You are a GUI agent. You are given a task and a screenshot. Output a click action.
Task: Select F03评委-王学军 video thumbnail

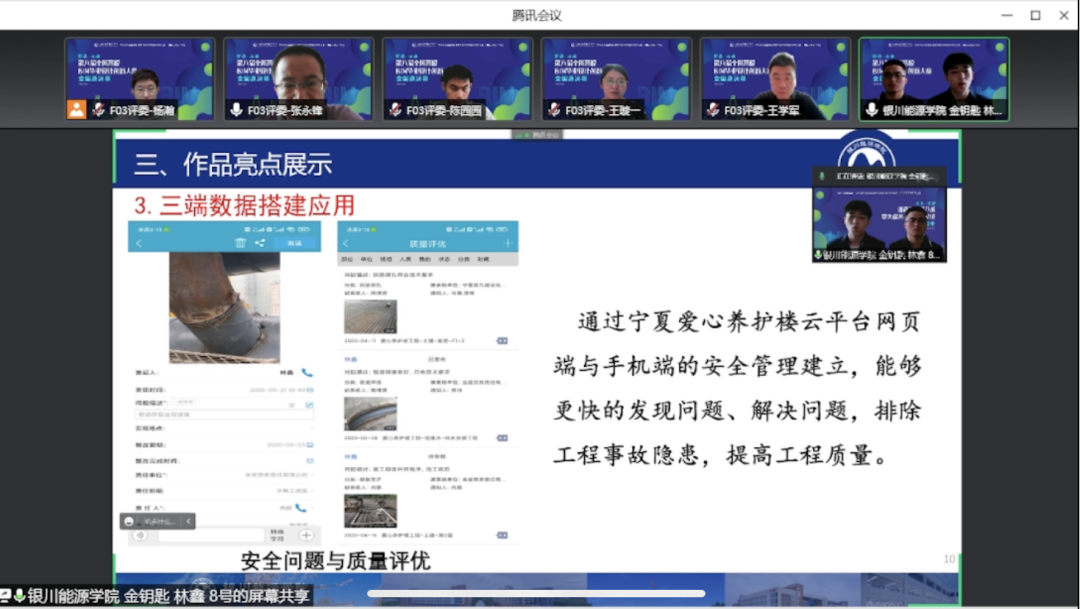pyautogui.click(x=775, y=79)
